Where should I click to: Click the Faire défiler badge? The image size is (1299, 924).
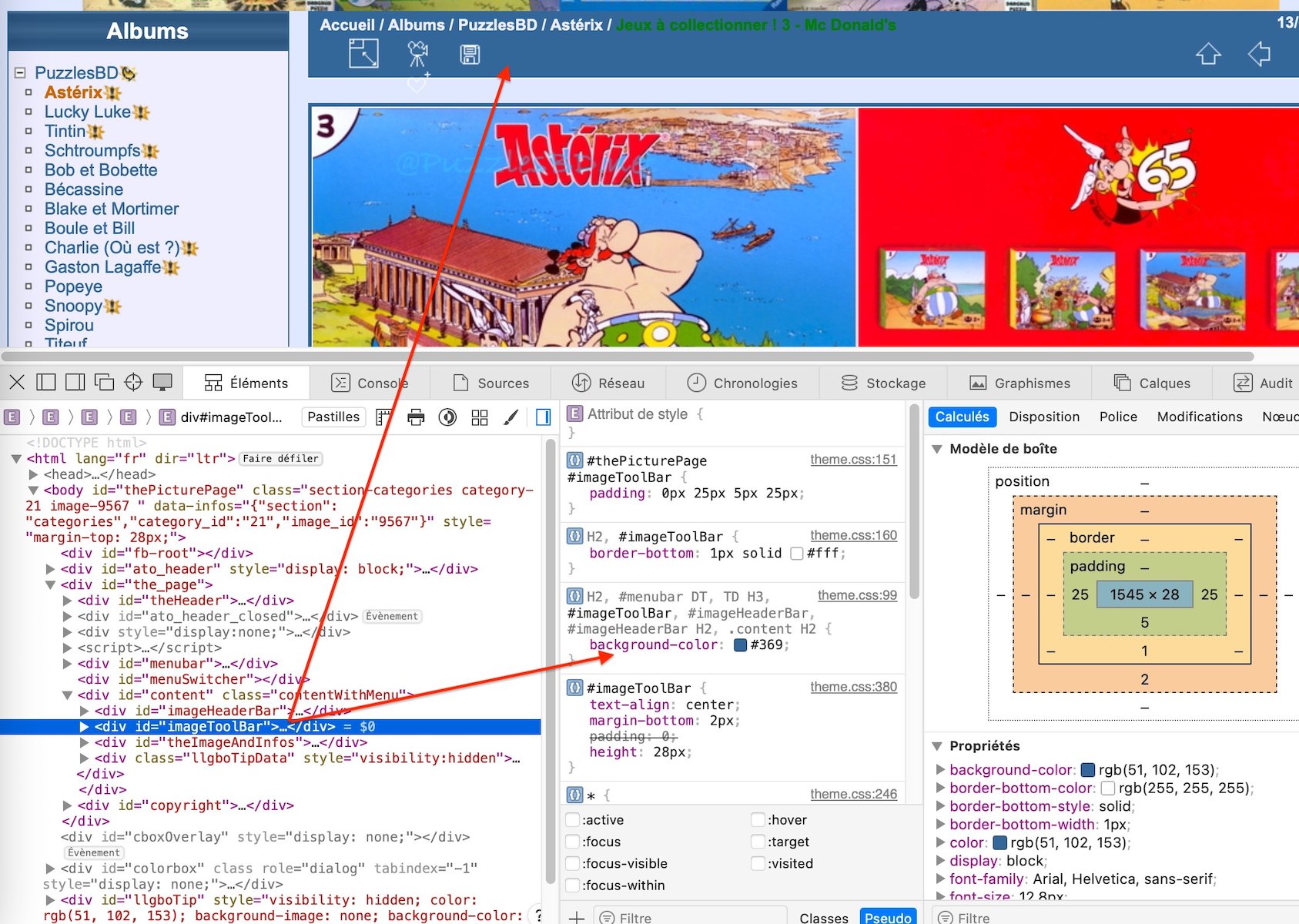[x=280, y=458]
